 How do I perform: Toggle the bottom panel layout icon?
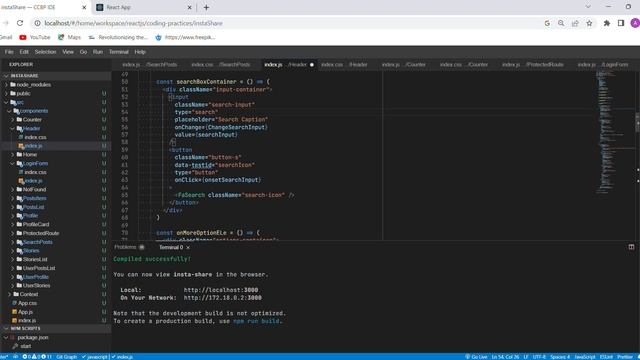(631, 247)
